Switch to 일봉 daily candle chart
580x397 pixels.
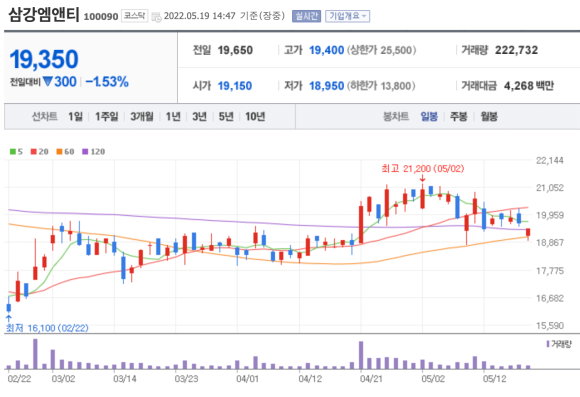(x=429, y=117)
